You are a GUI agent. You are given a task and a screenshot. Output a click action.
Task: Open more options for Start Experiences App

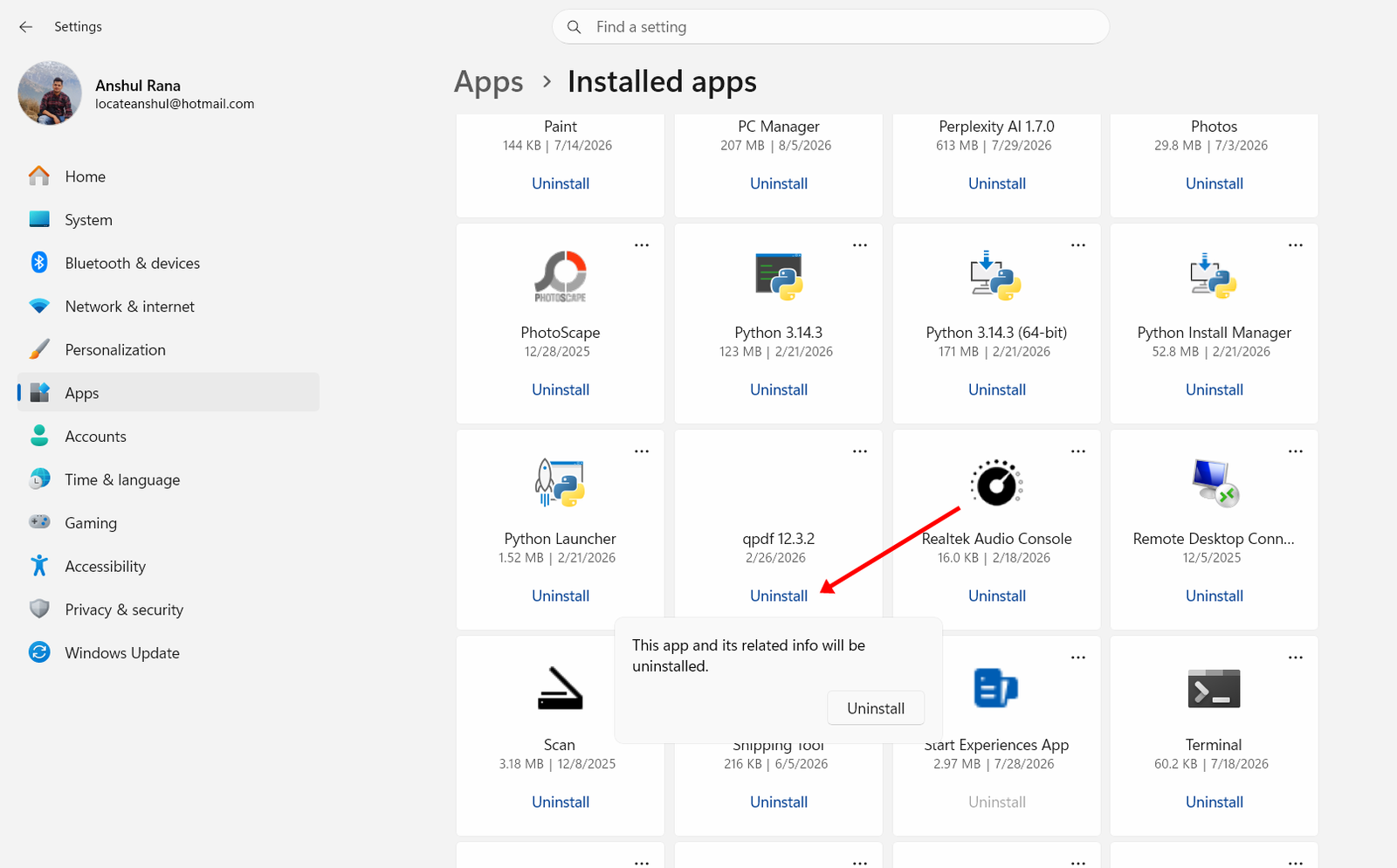1078,658
